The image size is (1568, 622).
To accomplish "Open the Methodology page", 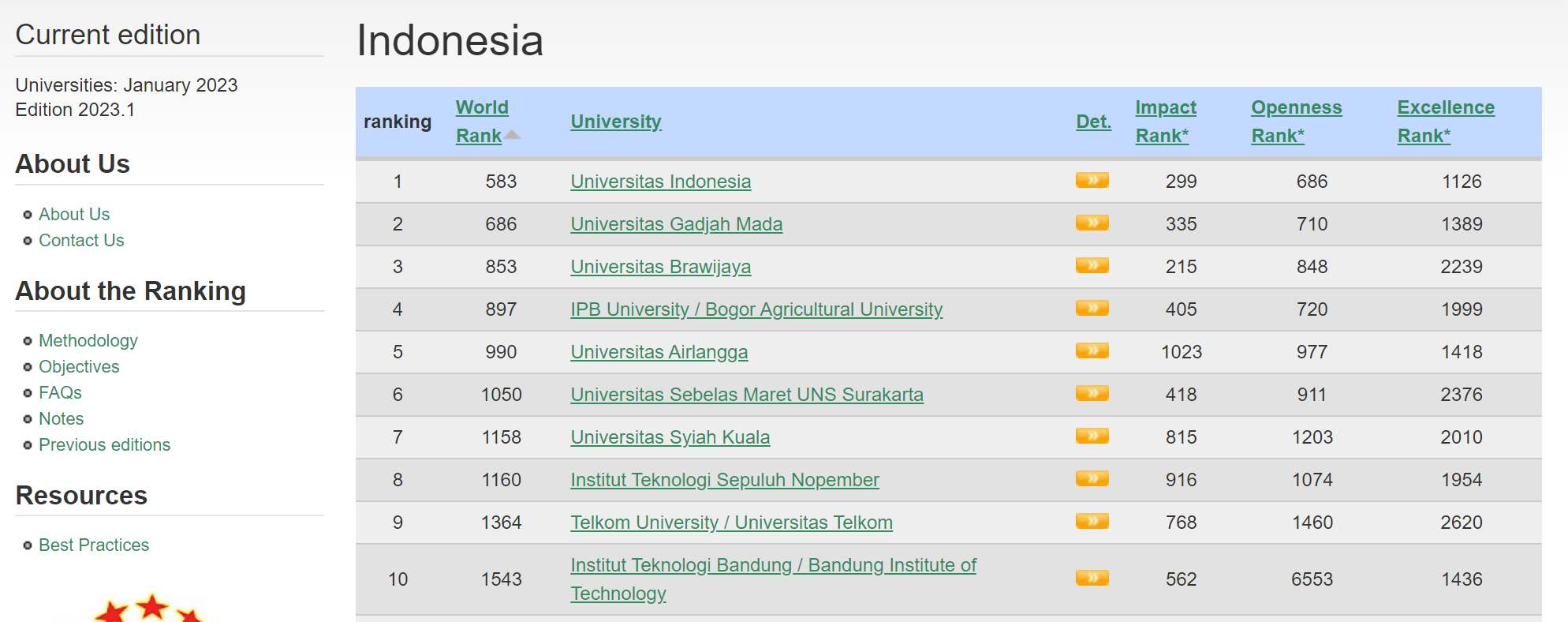I will point(88,340).
